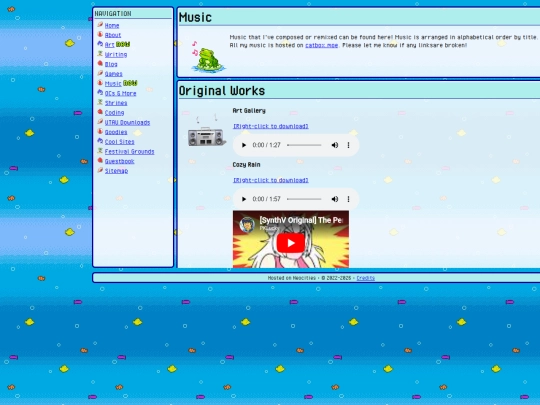540x405 pixels.
Task: Click the bullet icon beside Cool Sites
Action: (x=100, y=141)
